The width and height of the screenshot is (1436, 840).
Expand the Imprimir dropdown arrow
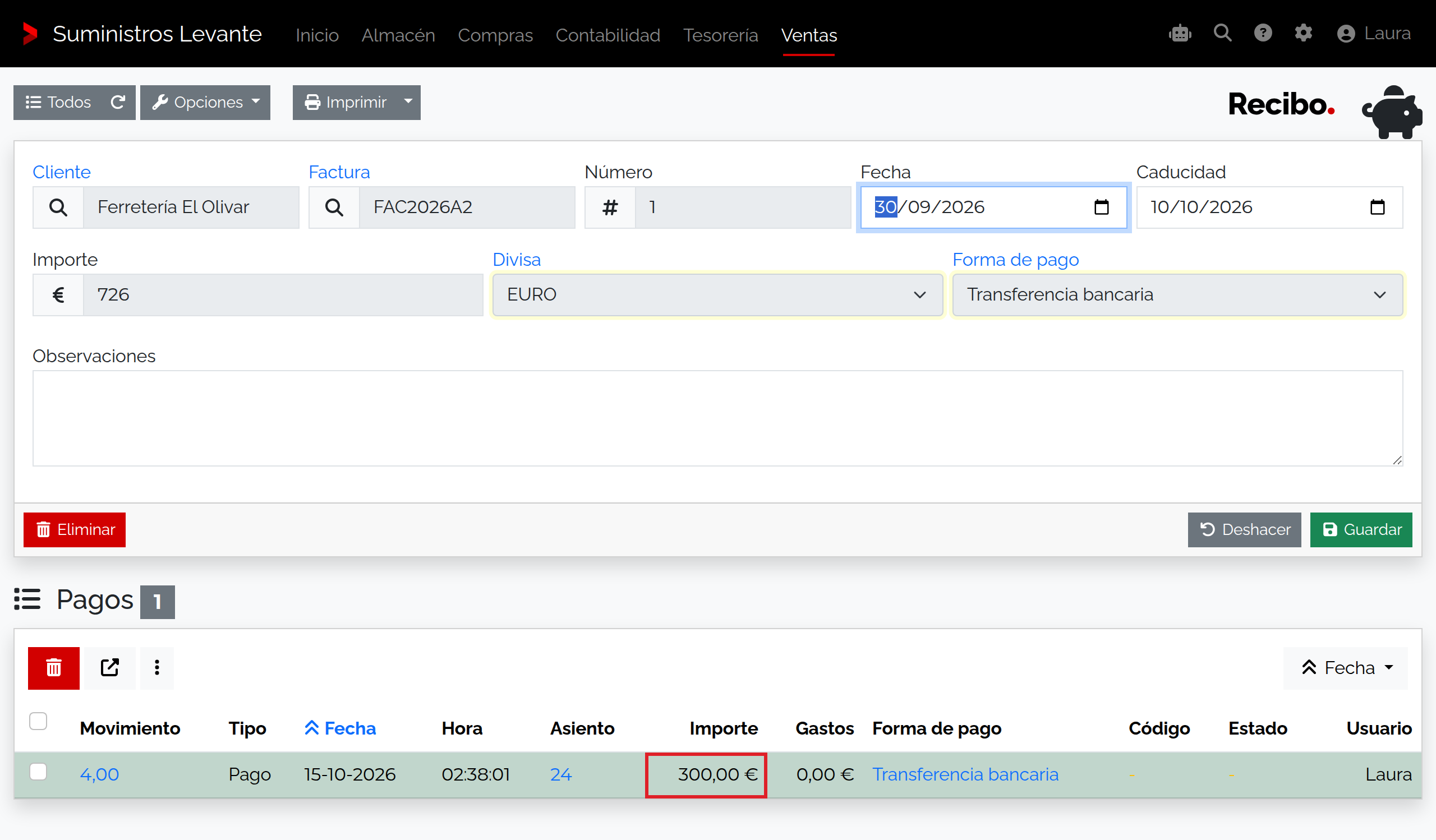[408, 103]
